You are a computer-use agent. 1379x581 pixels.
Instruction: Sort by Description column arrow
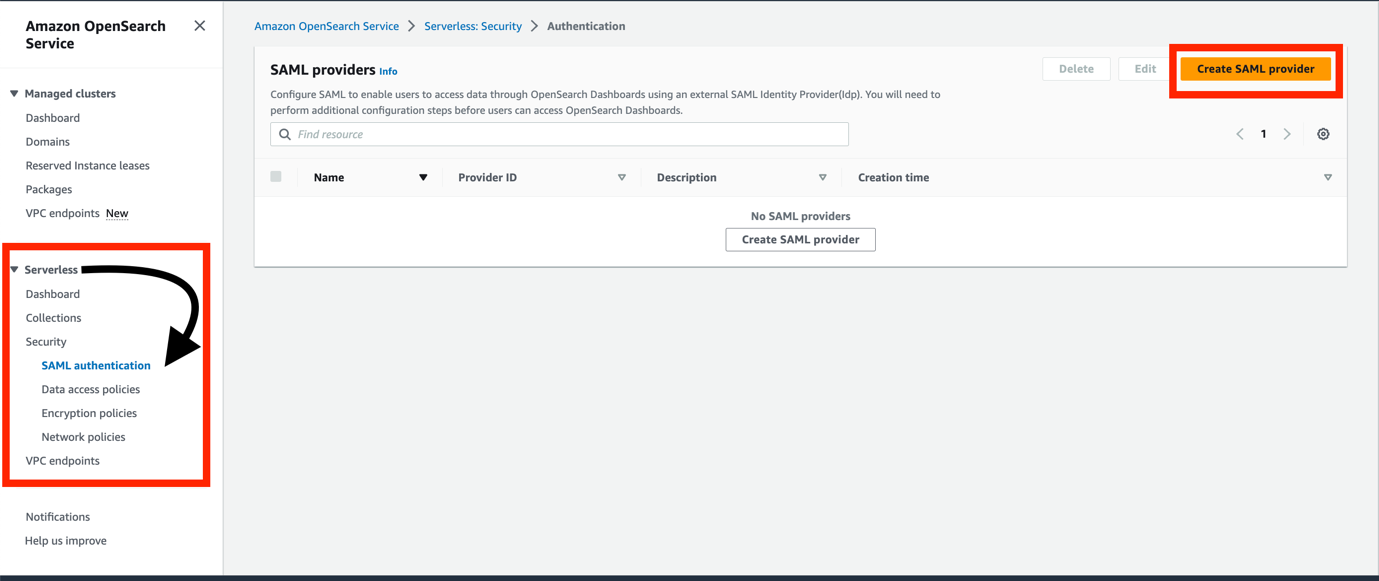[x=823, y=178]
